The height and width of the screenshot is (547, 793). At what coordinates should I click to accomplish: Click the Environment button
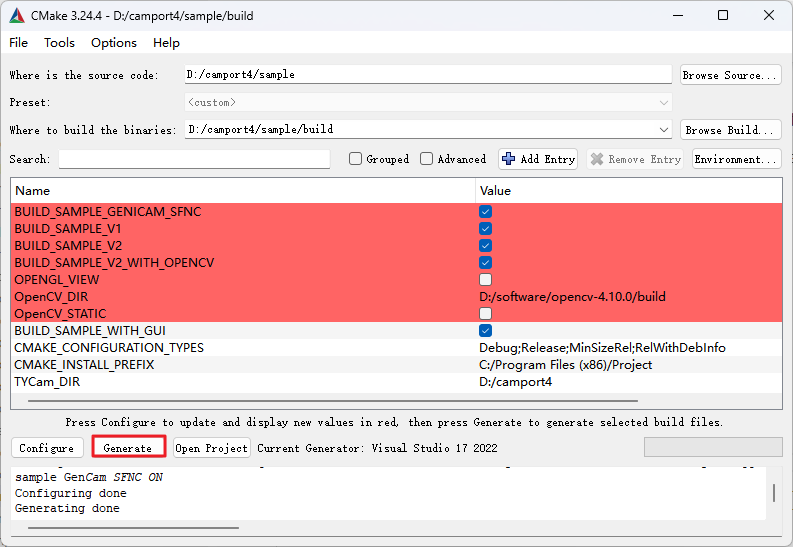[736, 159]
